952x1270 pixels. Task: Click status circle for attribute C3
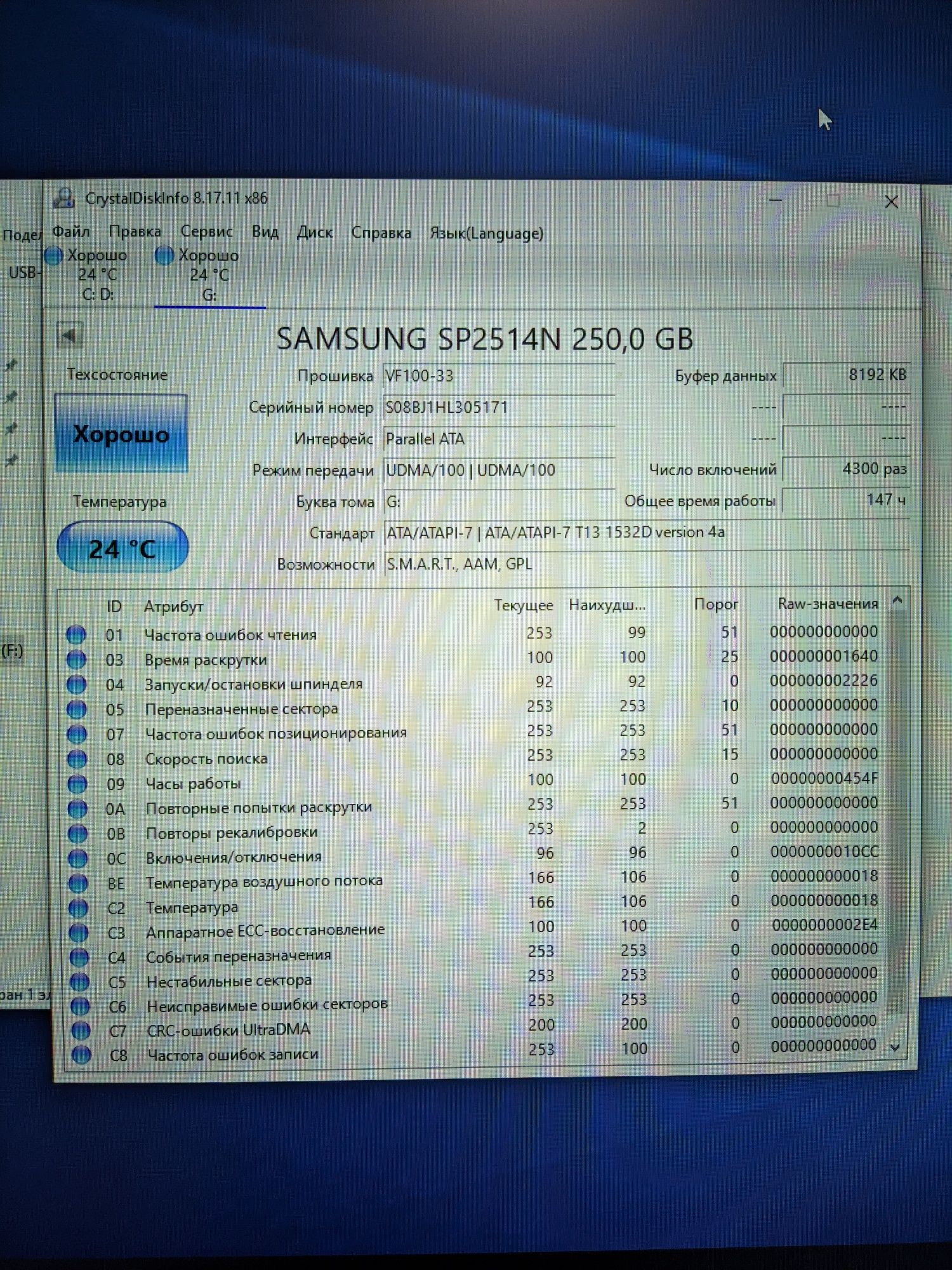click(x=79, y=933)
